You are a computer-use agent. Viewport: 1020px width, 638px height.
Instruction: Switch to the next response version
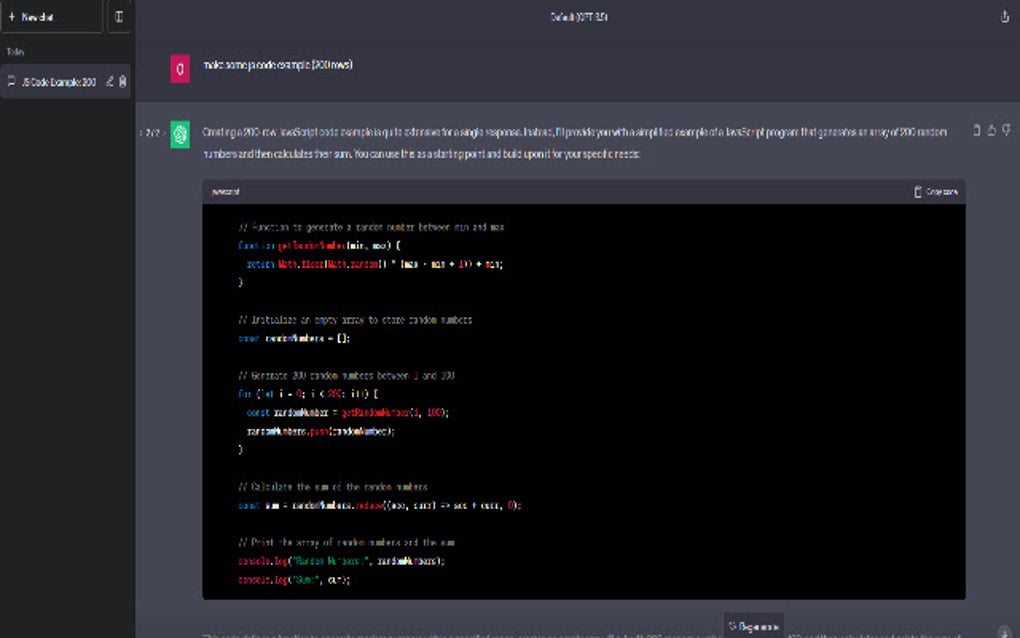click(x=163, y=132)
